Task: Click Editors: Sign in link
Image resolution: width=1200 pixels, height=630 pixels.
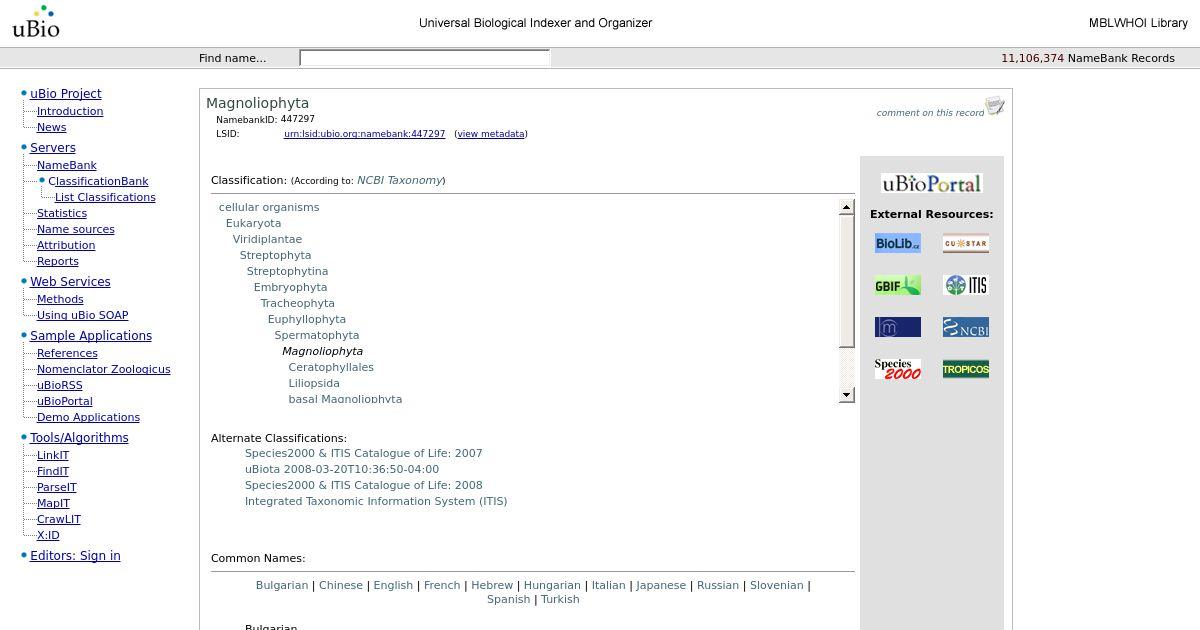Action: coord(75,555)
